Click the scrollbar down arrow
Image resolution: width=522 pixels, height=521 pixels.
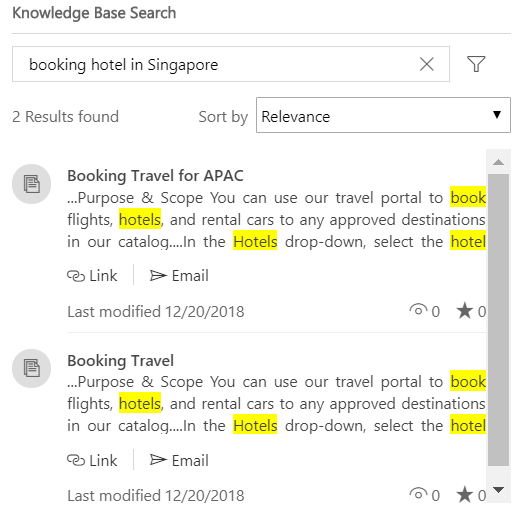(498, 490)
